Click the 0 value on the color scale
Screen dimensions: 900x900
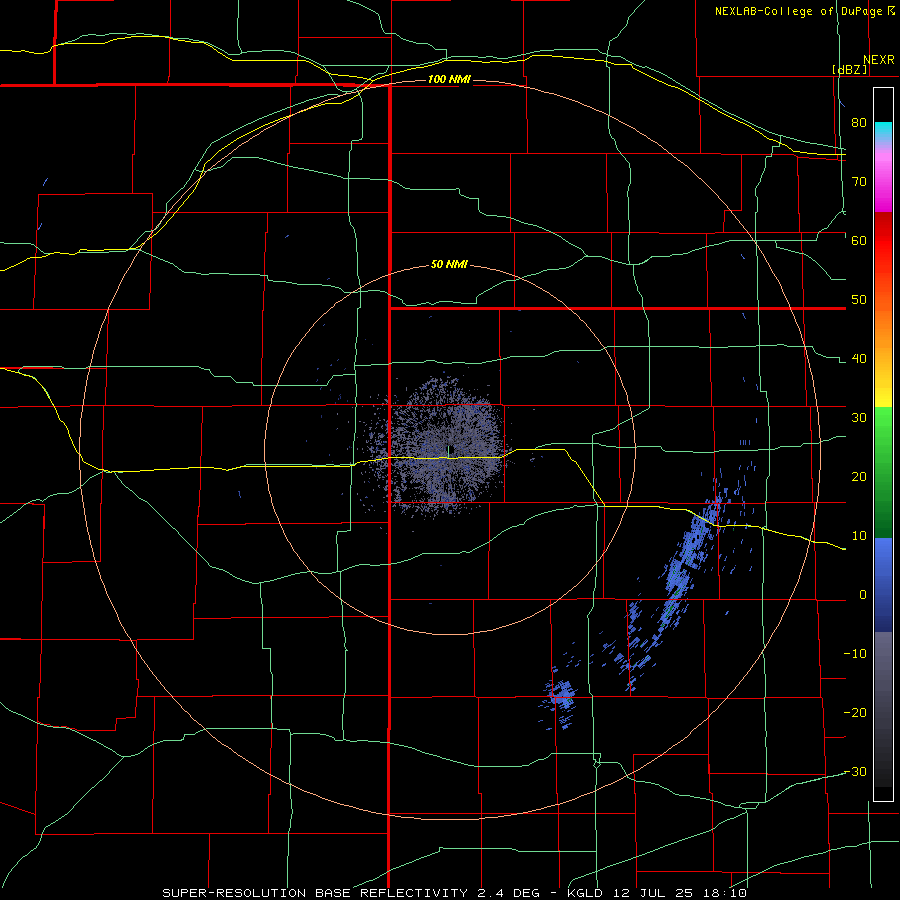click(x=863, y=595)
